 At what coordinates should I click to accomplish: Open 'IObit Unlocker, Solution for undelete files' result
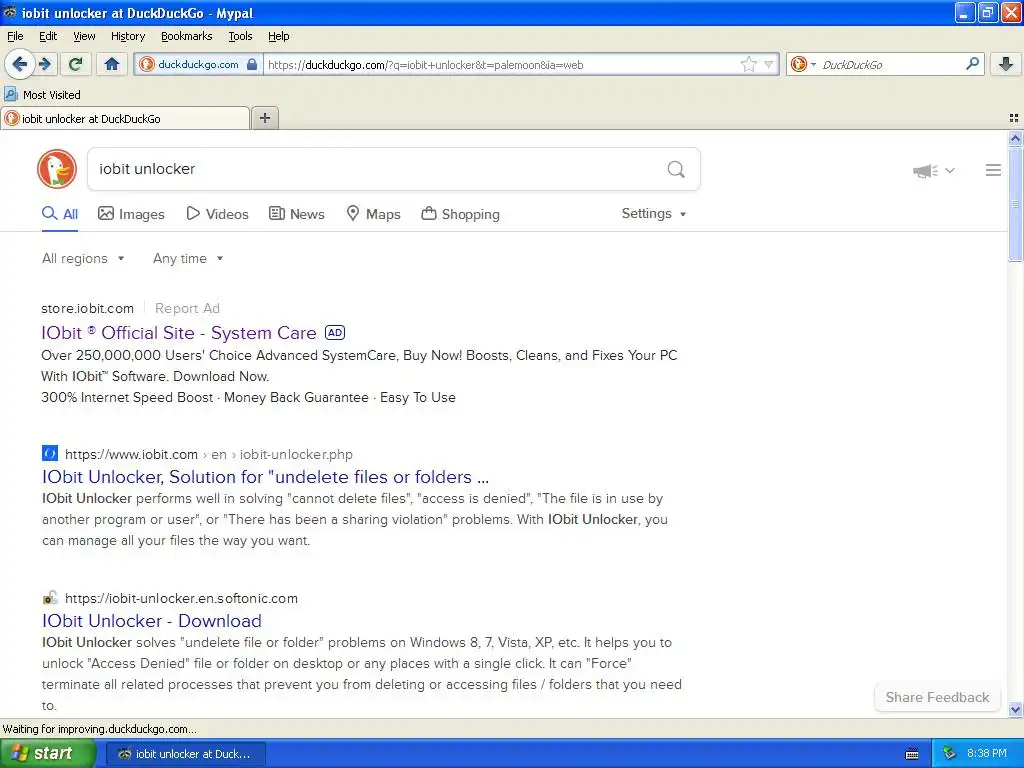[x=265, y=477]
